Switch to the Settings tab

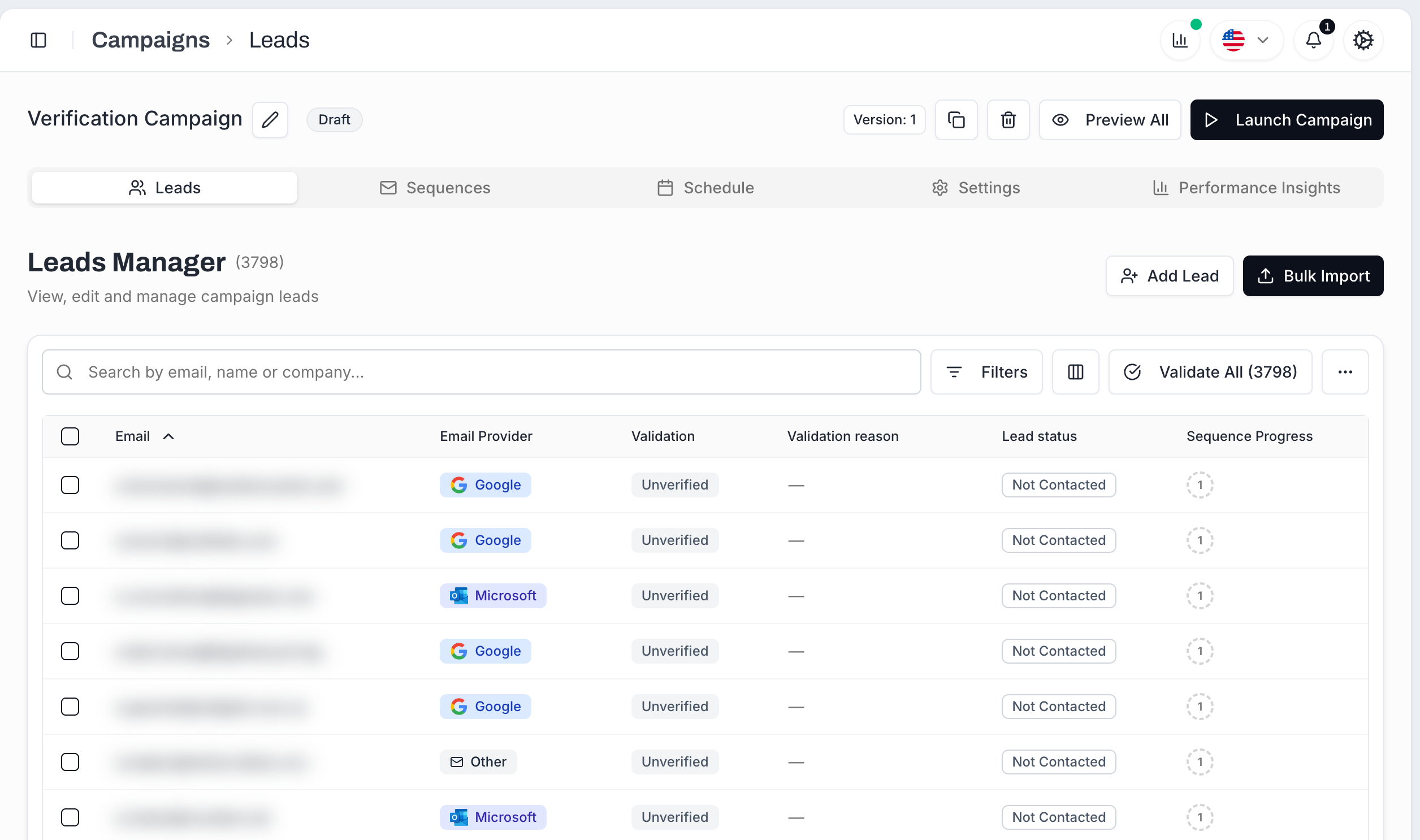pyautogui.click(x=976, y=188)
